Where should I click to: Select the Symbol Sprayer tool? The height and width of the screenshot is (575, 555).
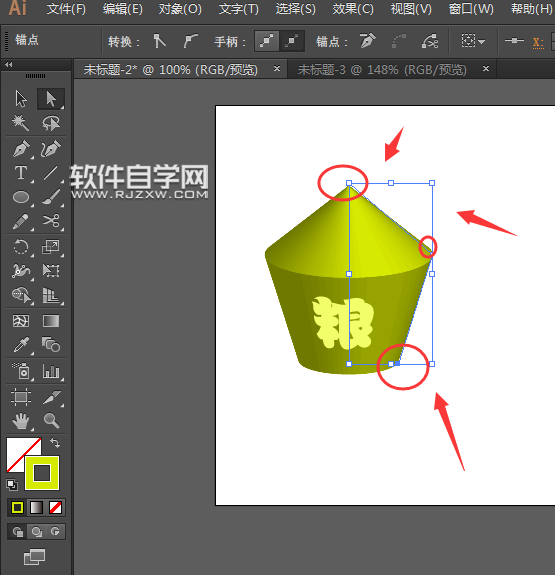(21, 371)
